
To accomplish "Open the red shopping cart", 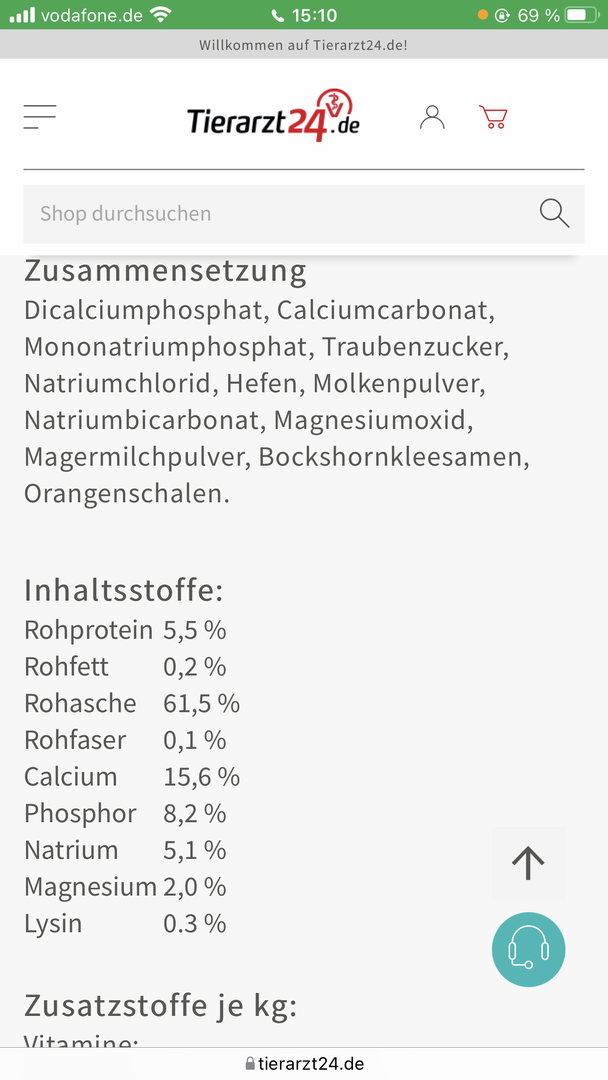I will point(493,117).
